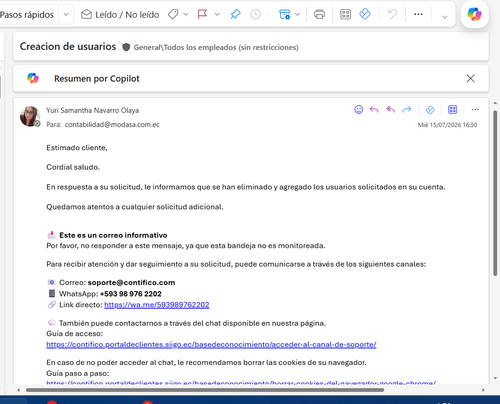Click the categorize tag icon

[173, 14]
